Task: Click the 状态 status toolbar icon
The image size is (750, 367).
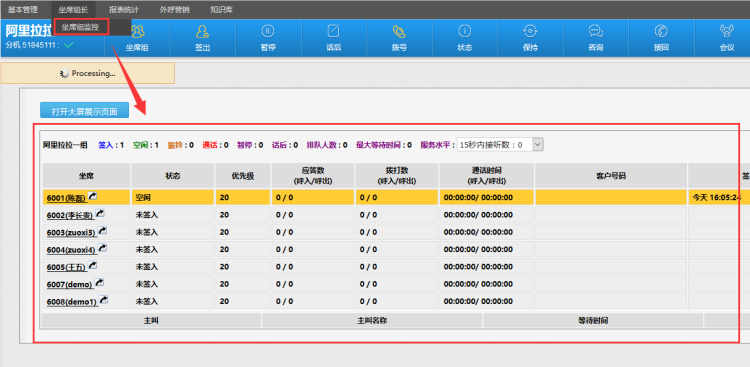Action: [x=464, y=31]
